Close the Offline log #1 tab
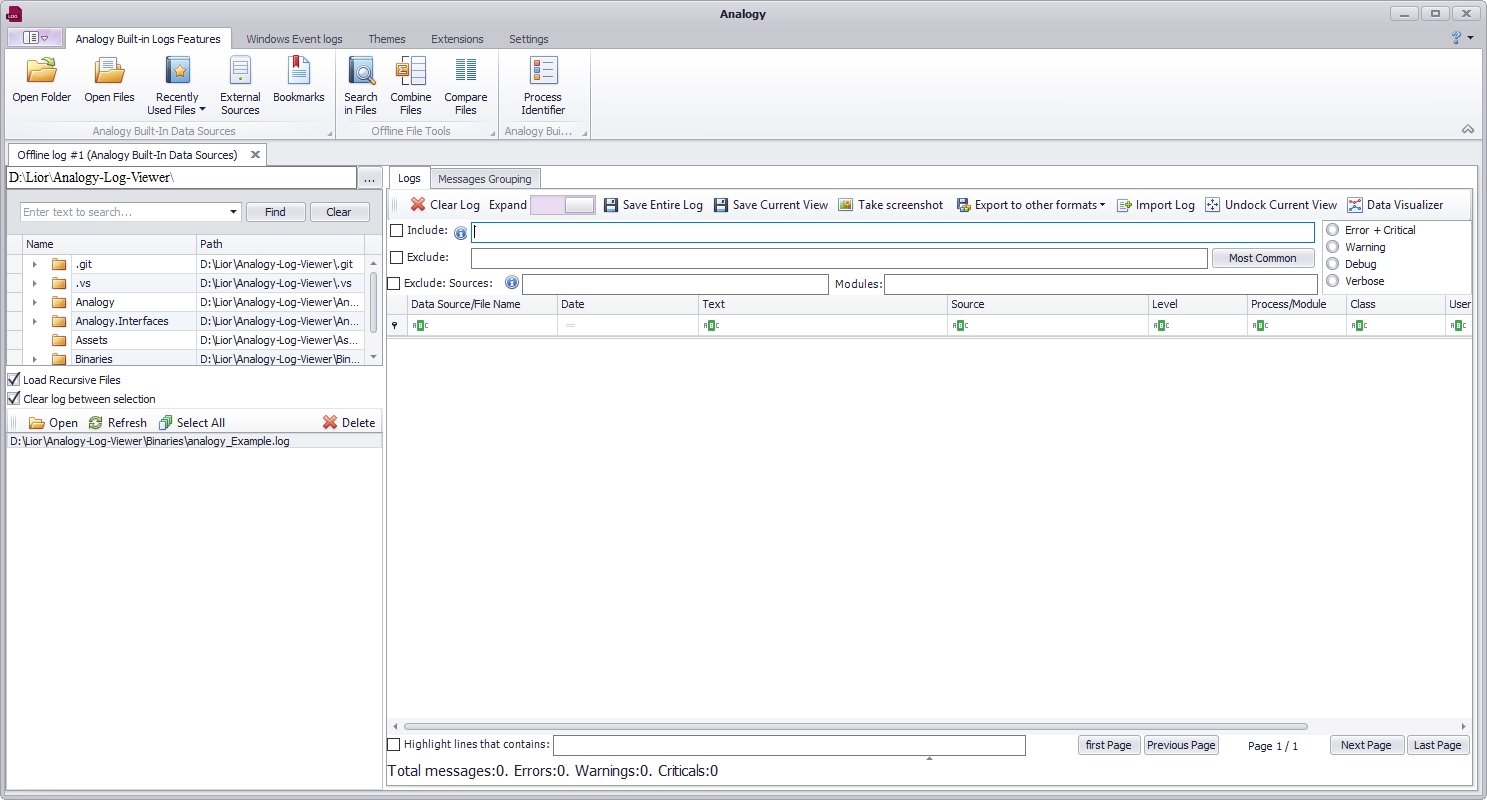 coord(255,155)
